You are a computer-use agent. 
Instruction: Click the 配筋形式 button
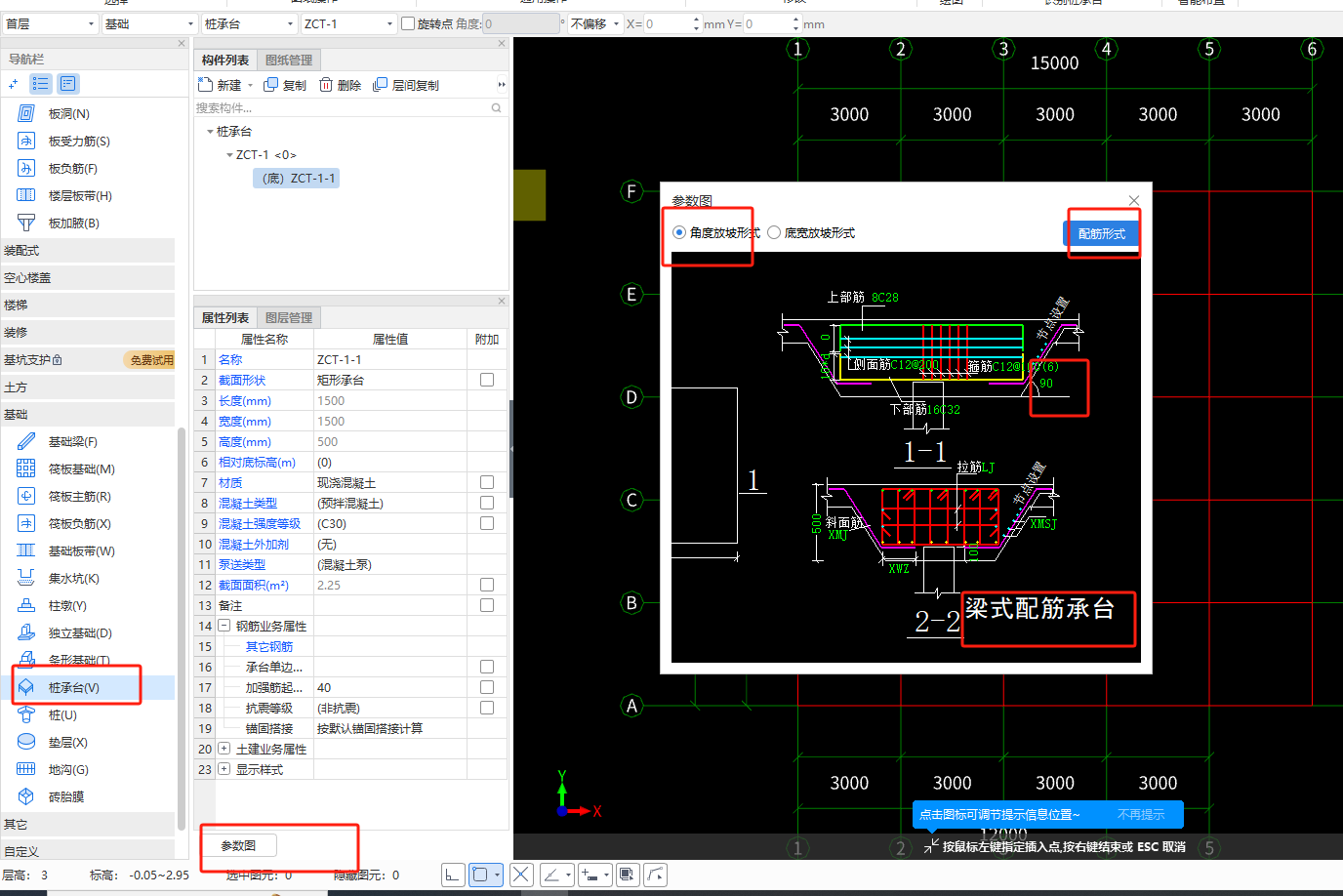(x=1101, y=234)
